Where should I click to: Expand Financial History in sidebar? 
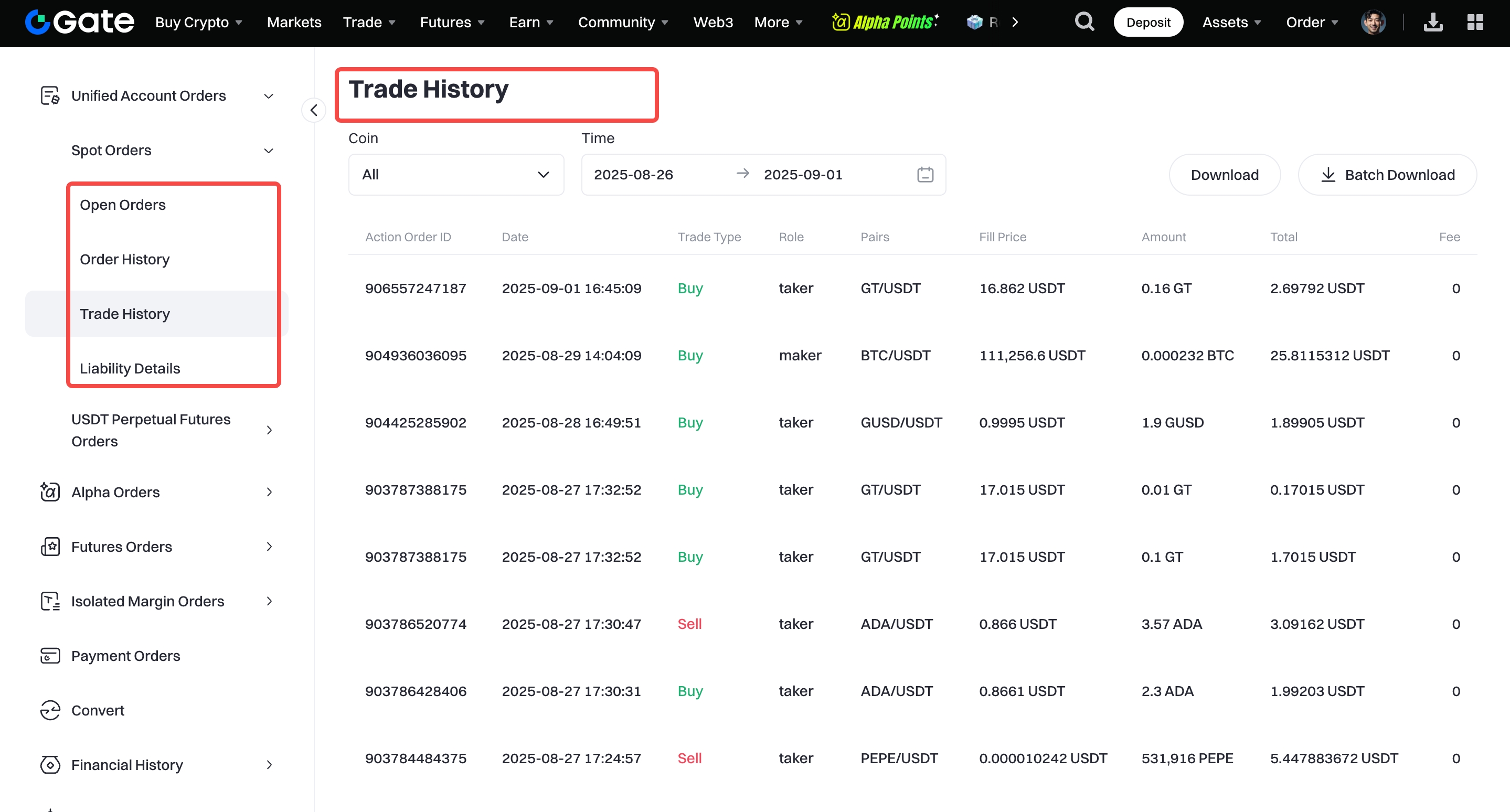[x=269, y=765]
